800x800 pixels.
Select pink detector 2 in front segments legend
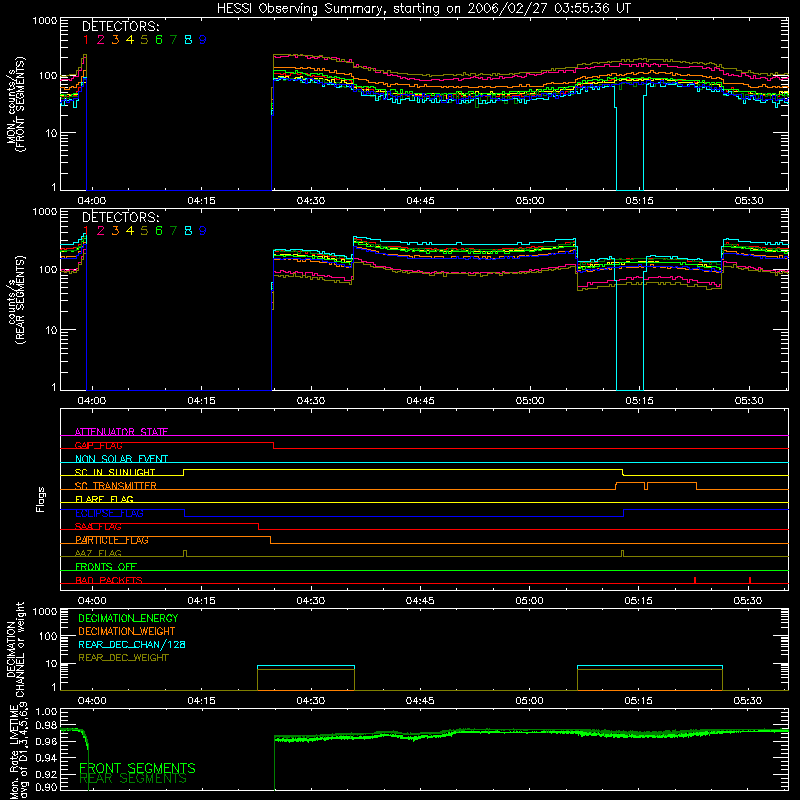click(x=101, y=40)
